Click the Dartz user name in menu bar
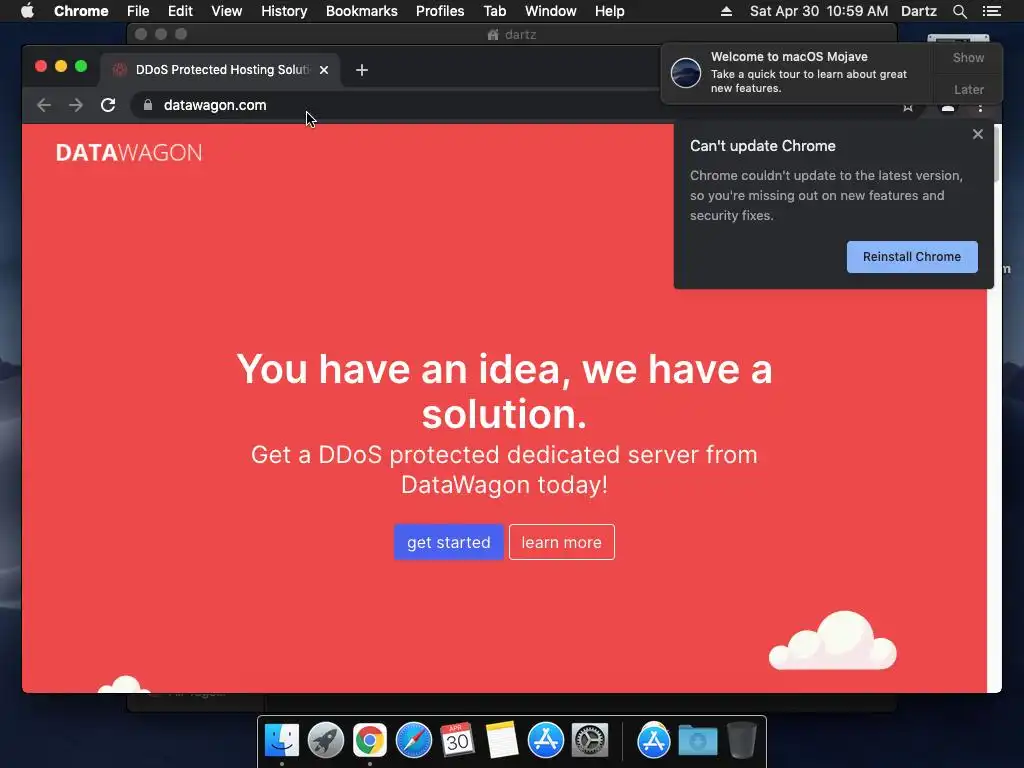Viewport: 1024px width, 768px height. coord(919,11)
